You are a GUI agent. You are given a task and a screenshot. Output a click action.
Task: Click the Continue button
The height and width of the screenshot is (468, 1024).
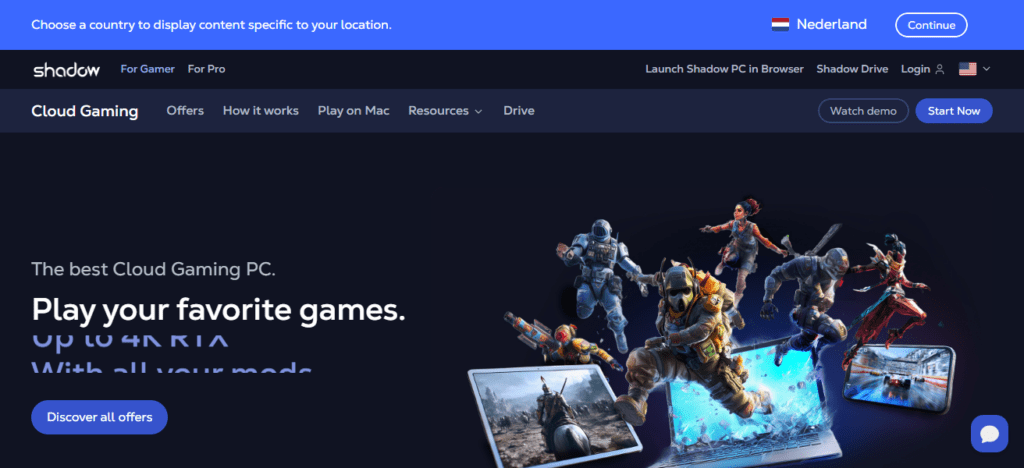tap(931, 25)
